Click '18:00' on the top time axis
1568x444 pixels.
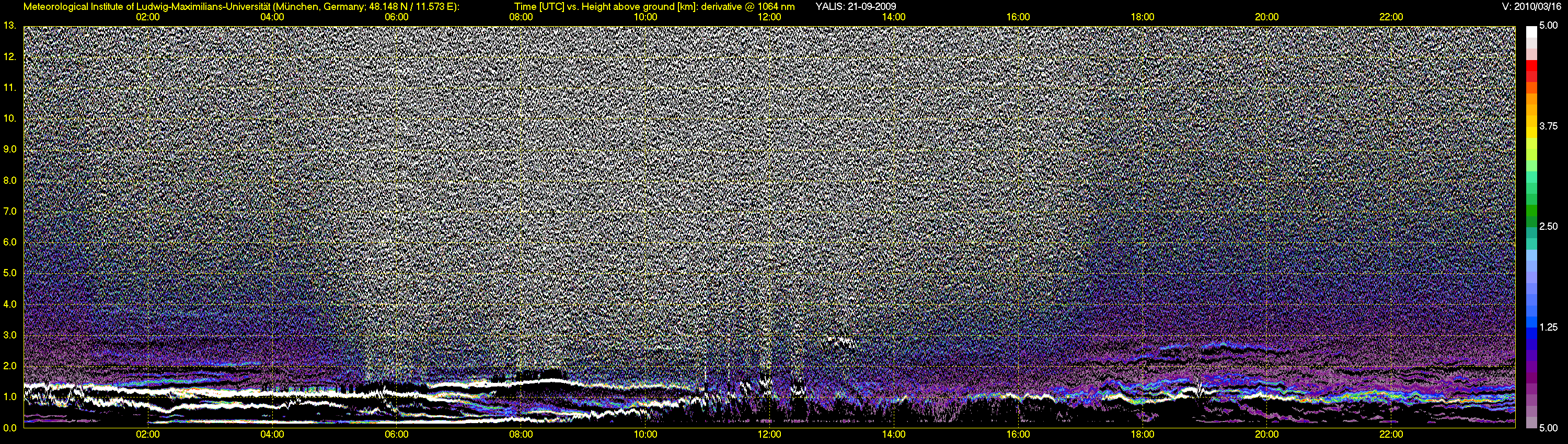click(x=1143, y=17)
